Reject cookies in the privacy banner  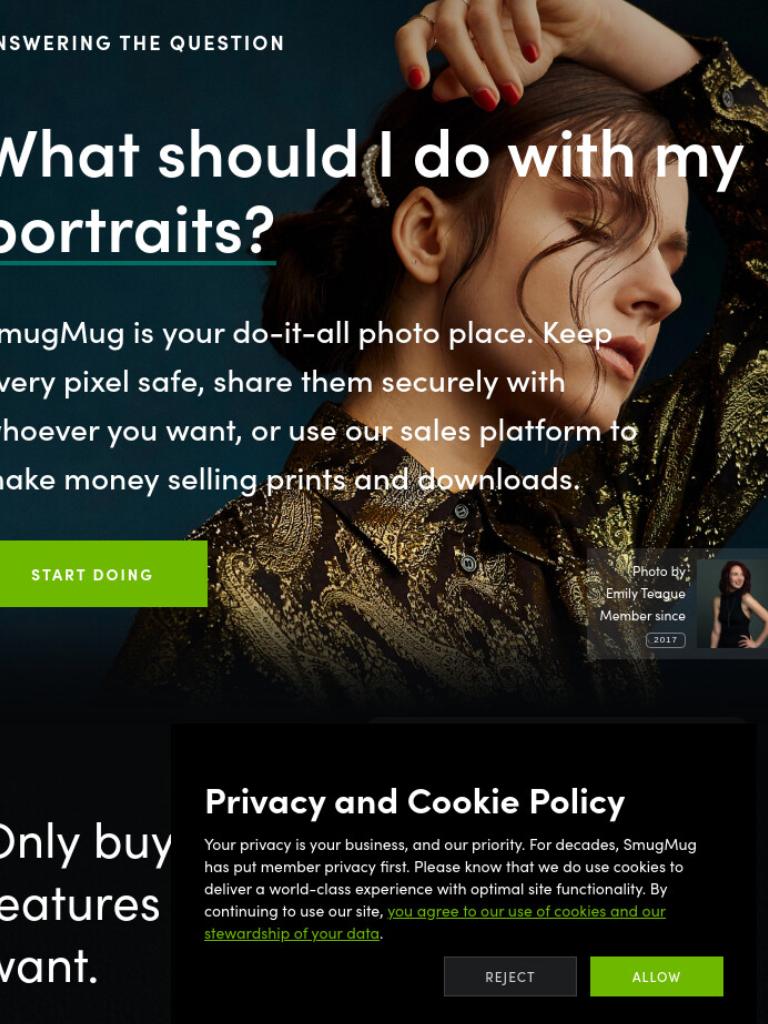[510, 977]
